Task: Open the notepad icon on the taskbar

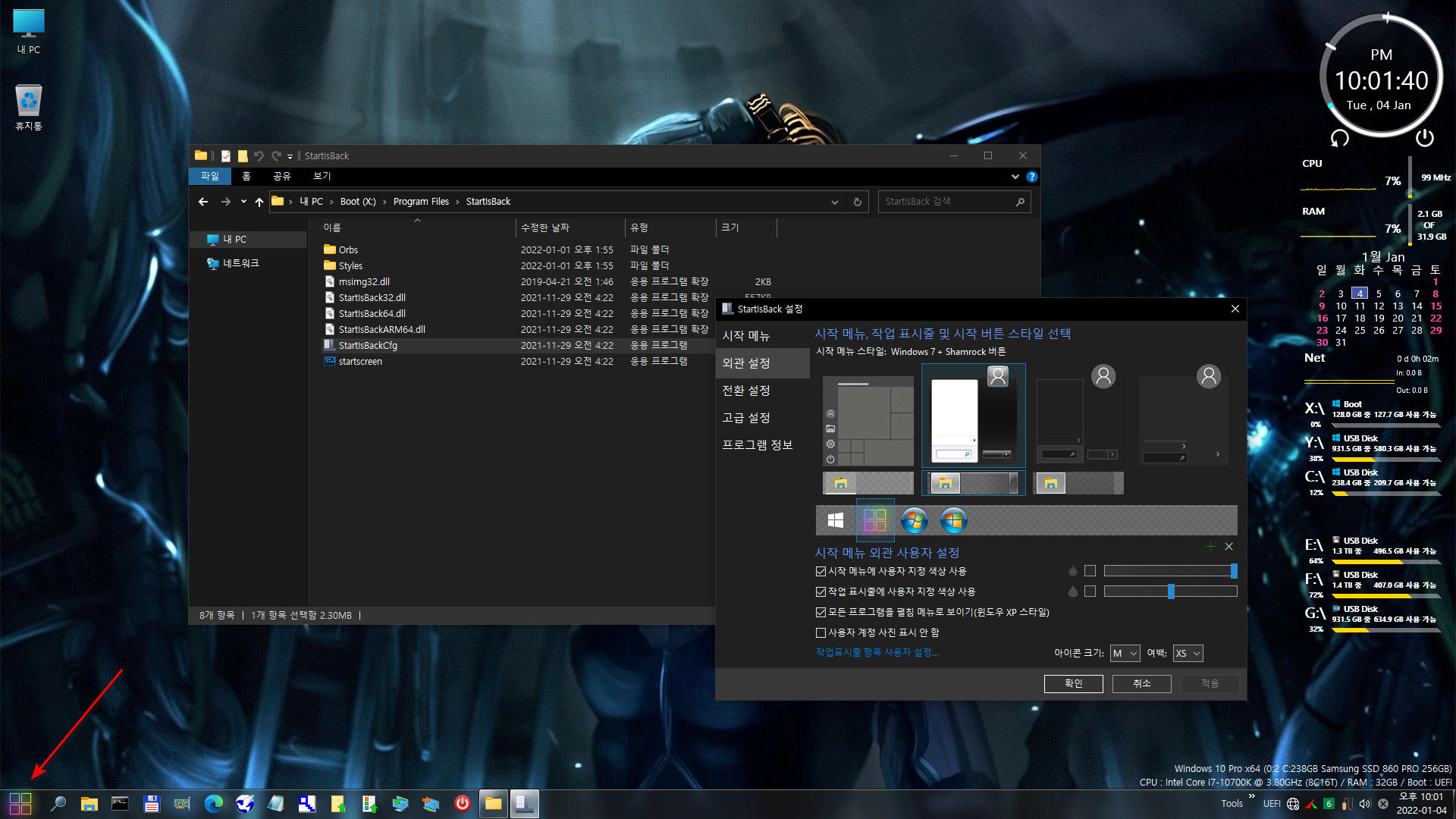Action: tap(276, 804)
